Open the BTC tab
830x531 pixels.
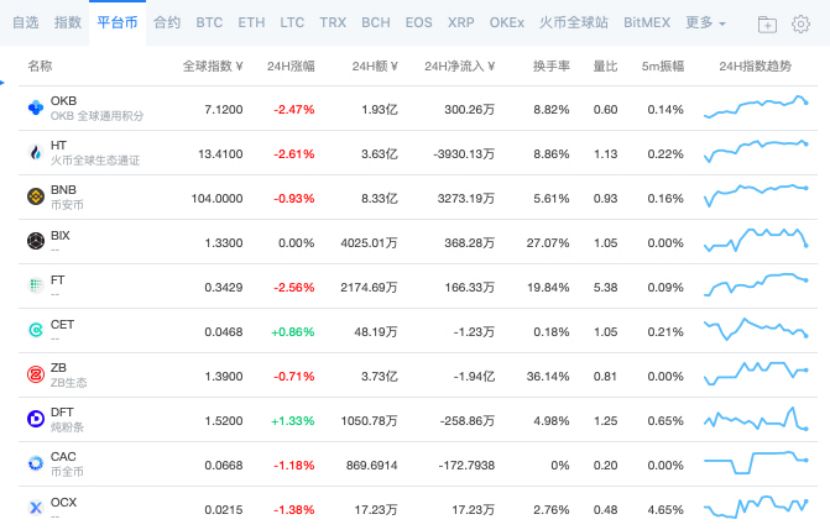(x=209, y=23)
